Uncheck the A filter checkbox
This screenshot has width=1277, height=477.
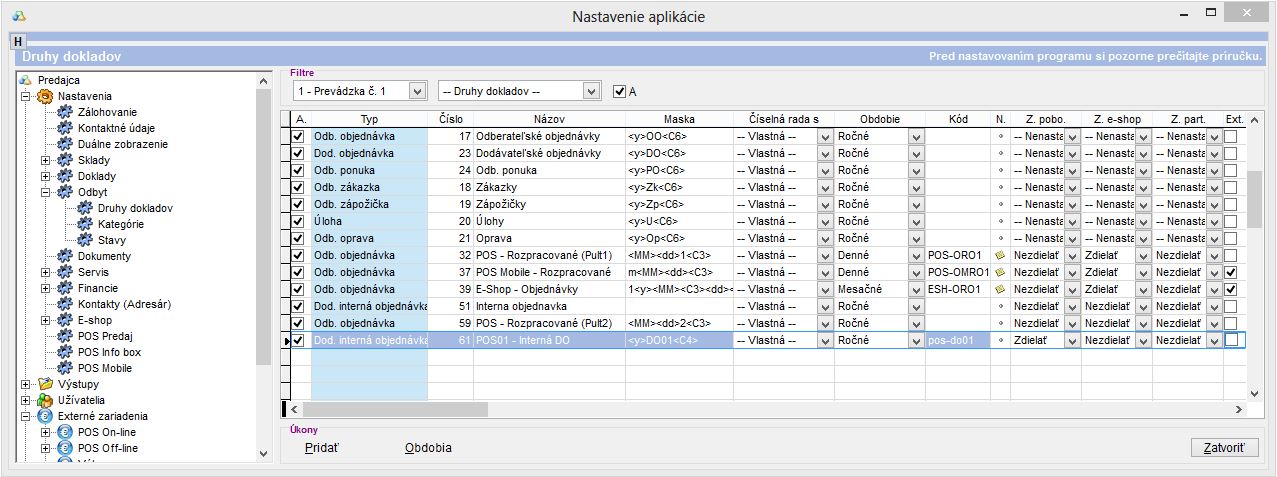tap(619, 91)
